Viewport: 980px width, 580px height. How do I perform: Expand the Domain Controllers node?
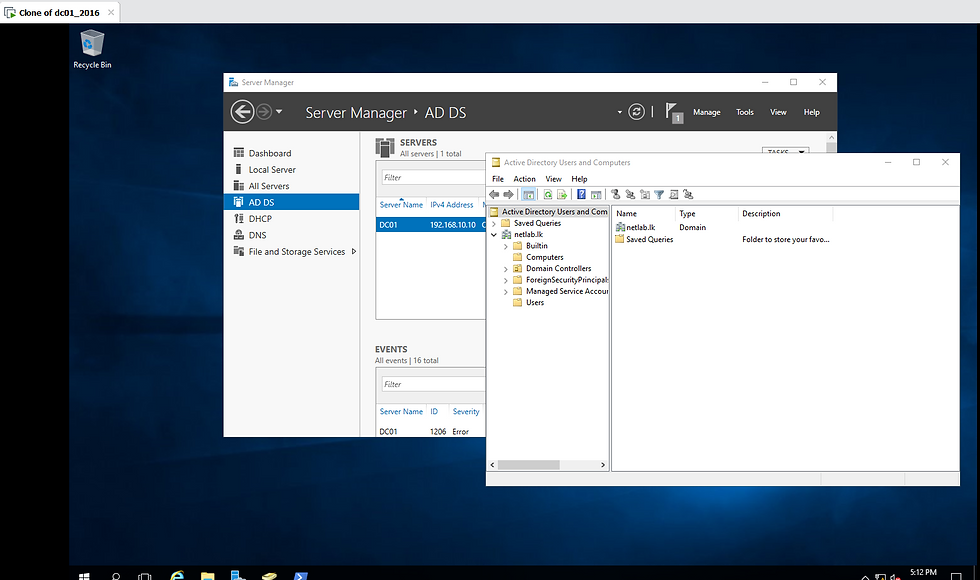pos(506,269)
